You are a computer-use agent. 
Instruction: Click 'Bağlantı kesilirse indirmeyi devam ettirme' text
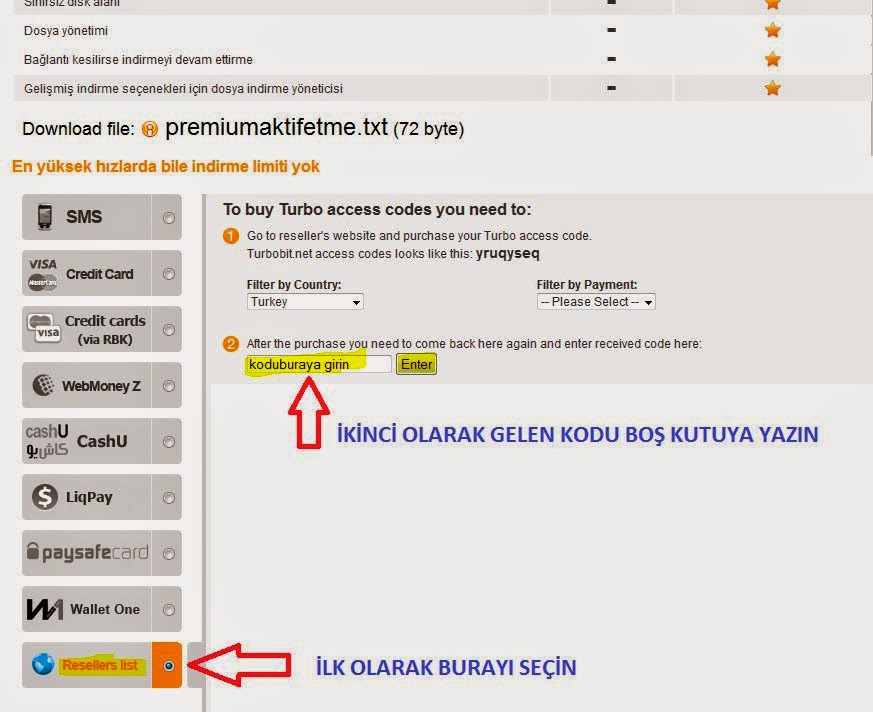pyautogui.click(x=138, y=60)
